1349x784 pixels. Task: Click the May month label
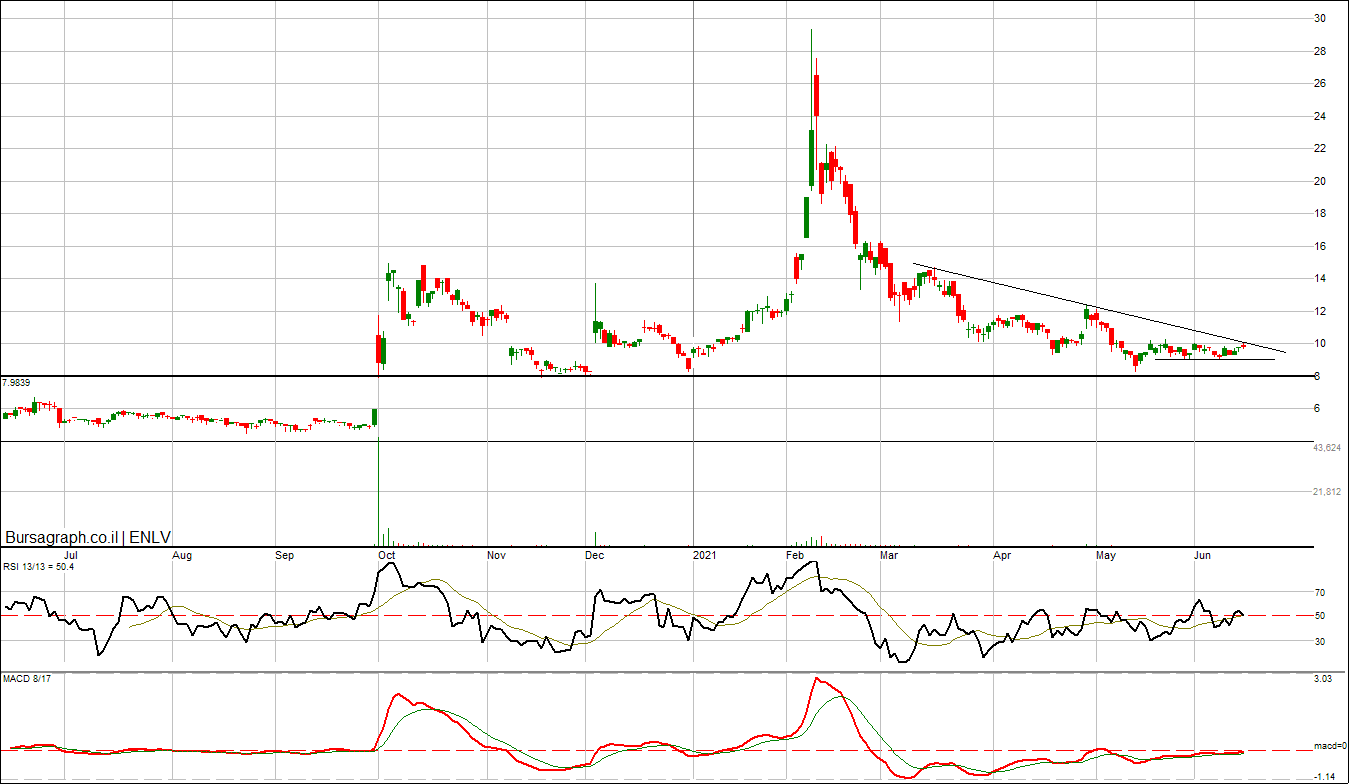point(1106,554)
